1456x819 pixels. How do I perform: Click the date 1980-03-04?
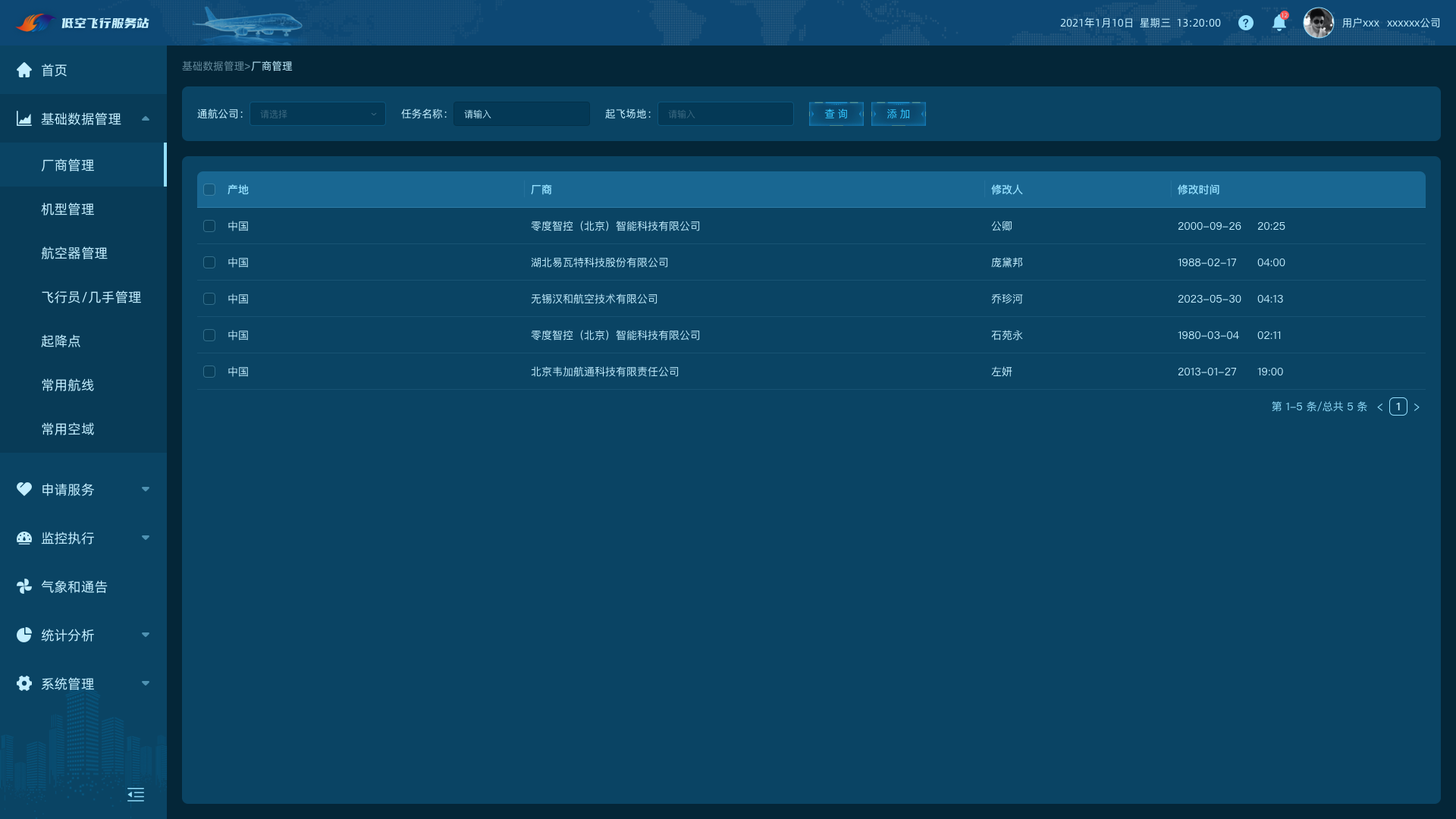coord(1209,335)
